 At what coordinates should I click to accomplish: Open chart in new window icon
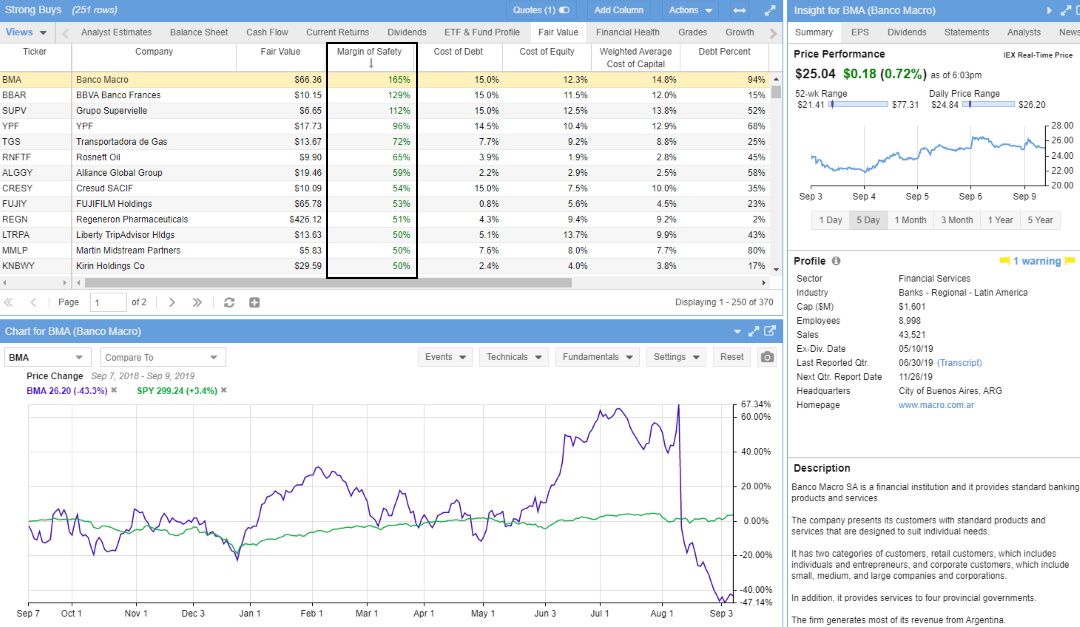[769, 331]
